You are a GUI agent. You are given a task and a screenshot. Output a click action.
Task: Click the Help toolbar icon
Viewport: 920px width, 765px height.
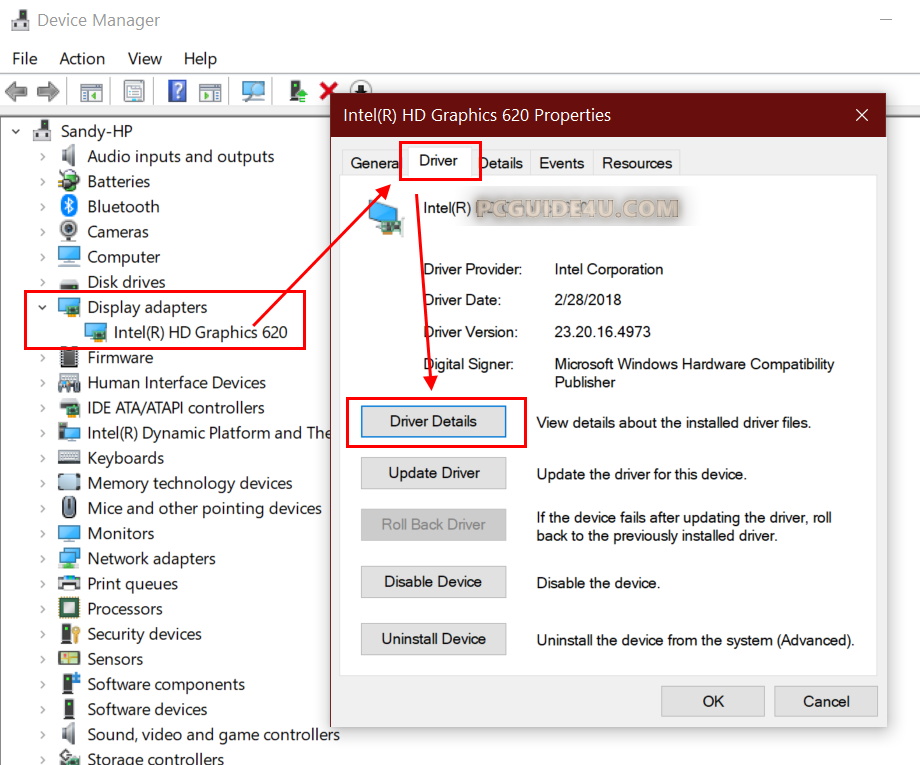[177, 92]
